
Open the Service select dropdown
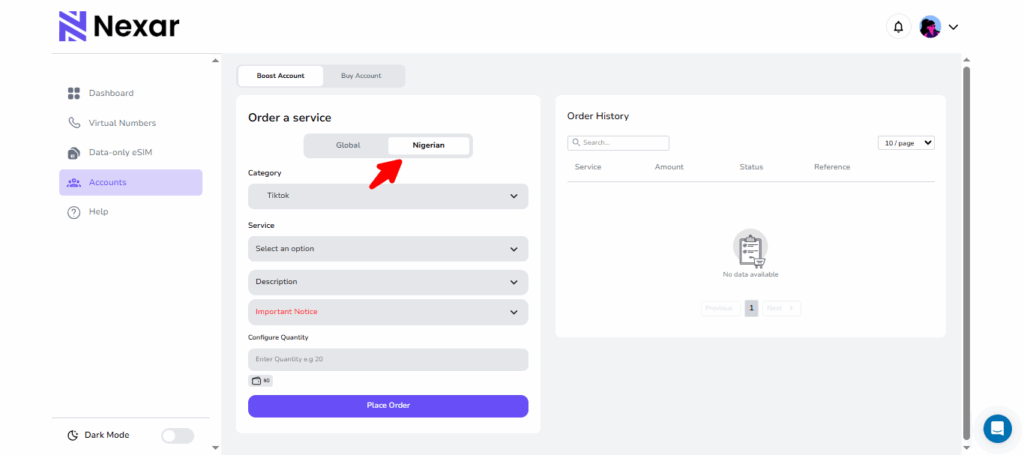(x=388, y=248)
